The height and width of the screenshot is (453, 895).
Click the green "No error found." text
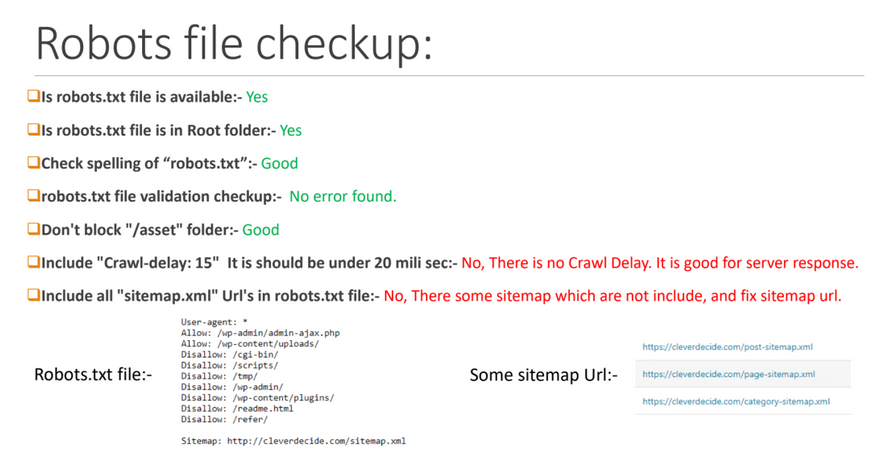pos(342,196)
